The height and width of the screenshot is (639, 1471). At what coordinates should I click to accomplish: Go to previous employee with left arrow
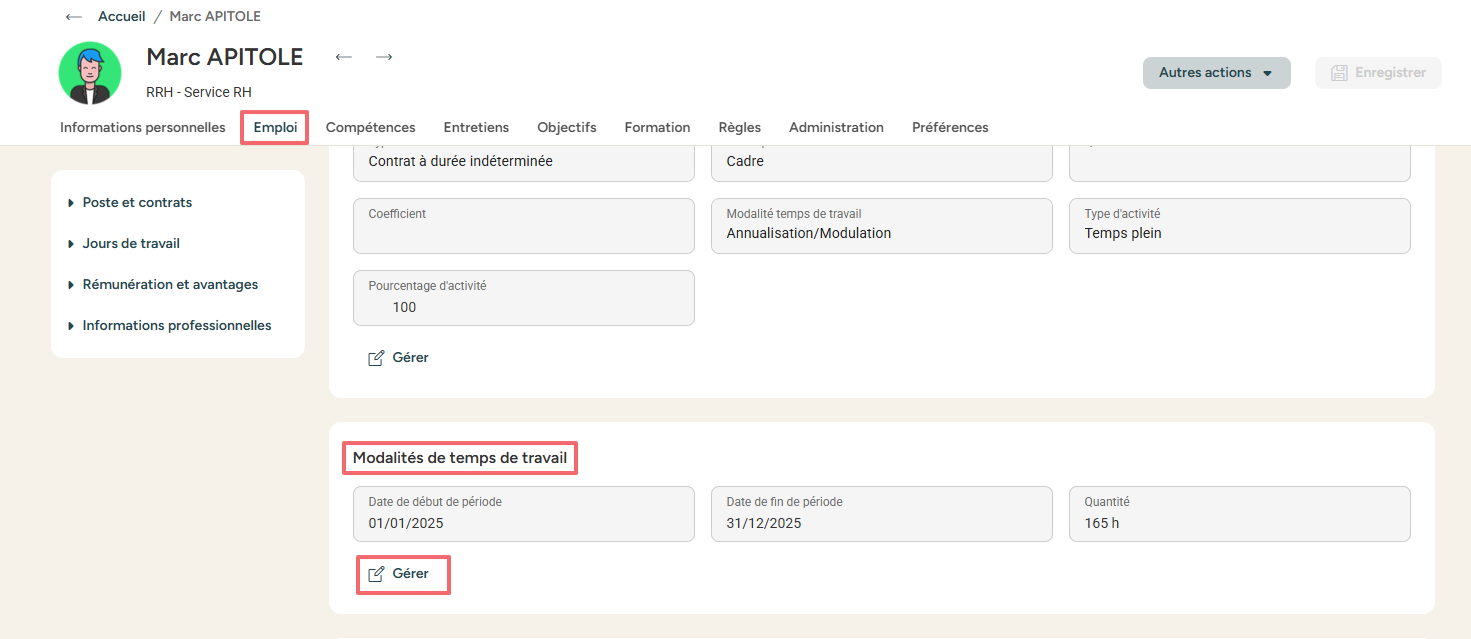(343, 57)
